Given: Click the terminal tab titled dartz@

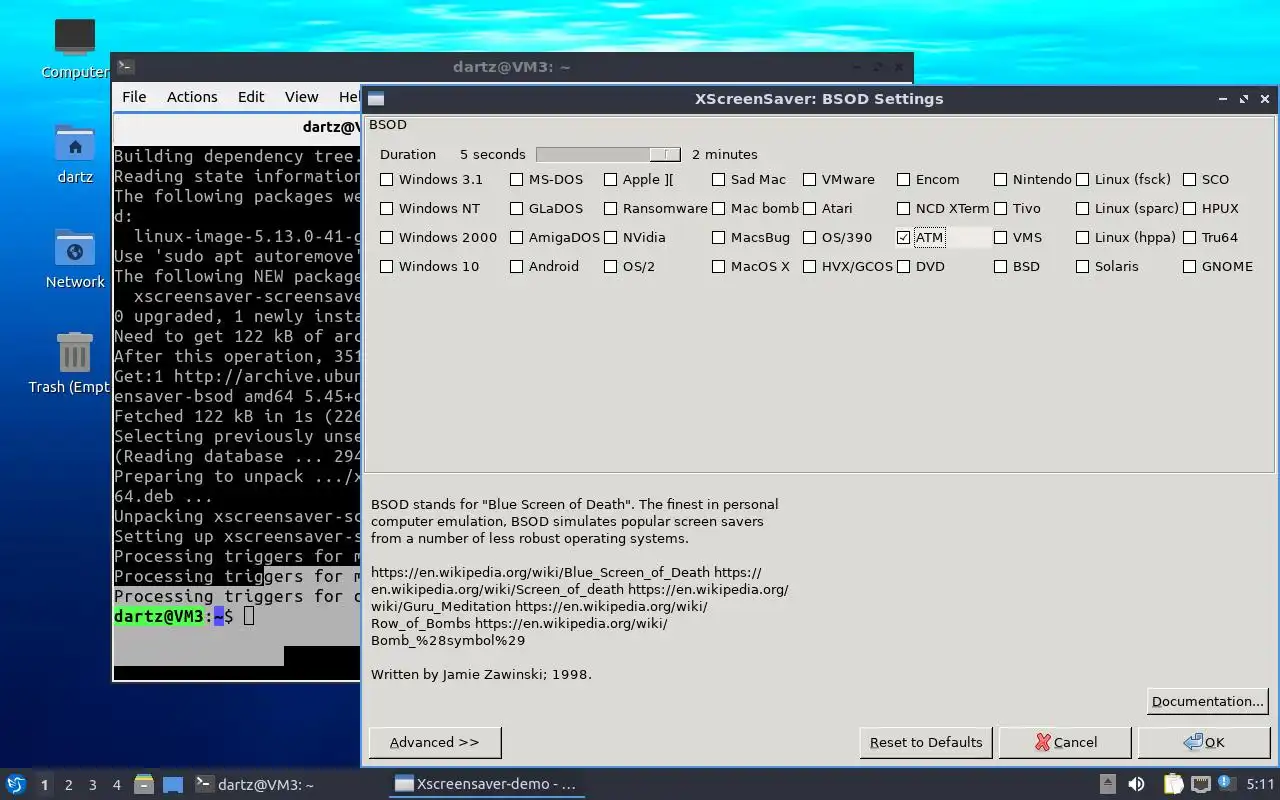Looking at the screenshot, I should click(x=236, y=127).
